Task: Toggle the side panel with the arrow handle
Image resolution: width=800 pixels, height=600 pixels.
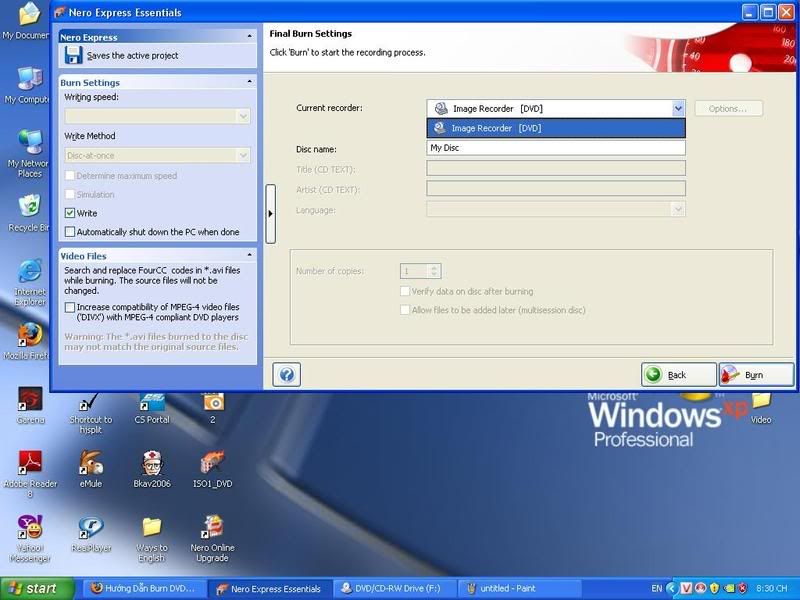Action: tap(270, 214)
